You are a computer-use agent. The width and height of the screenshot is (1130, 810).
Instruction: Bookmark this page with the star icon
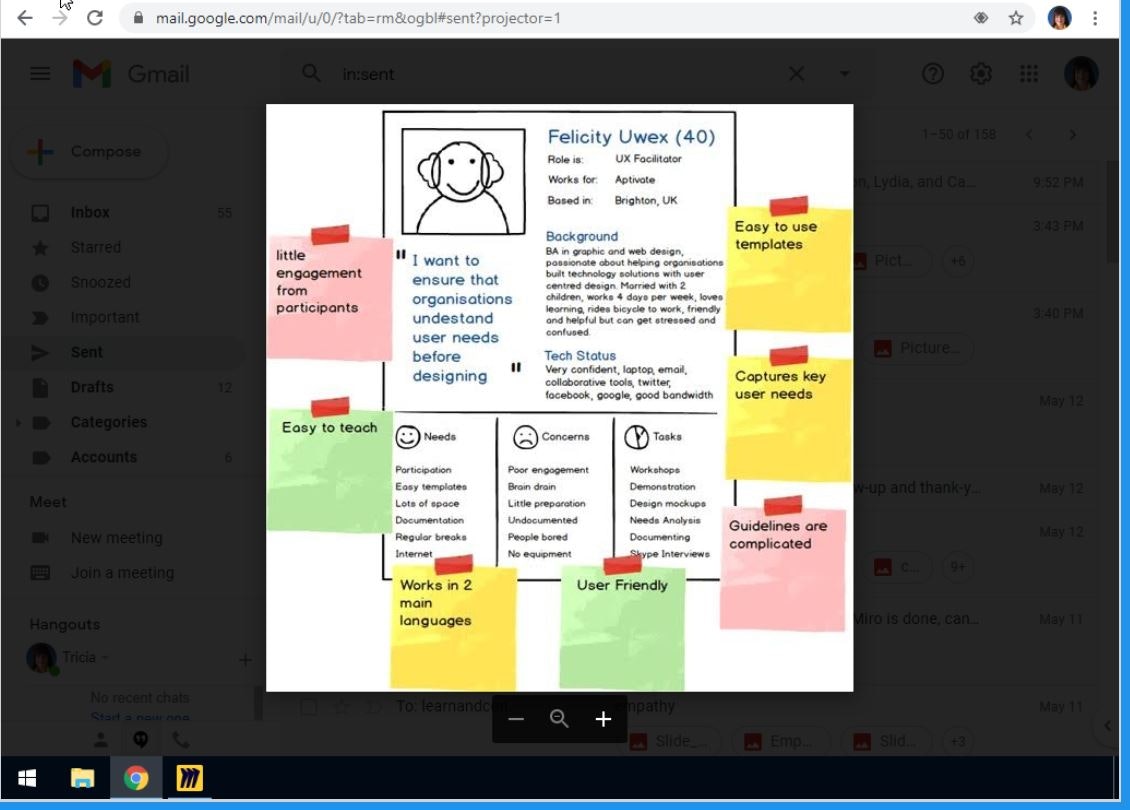click(x=1015, y=18)
